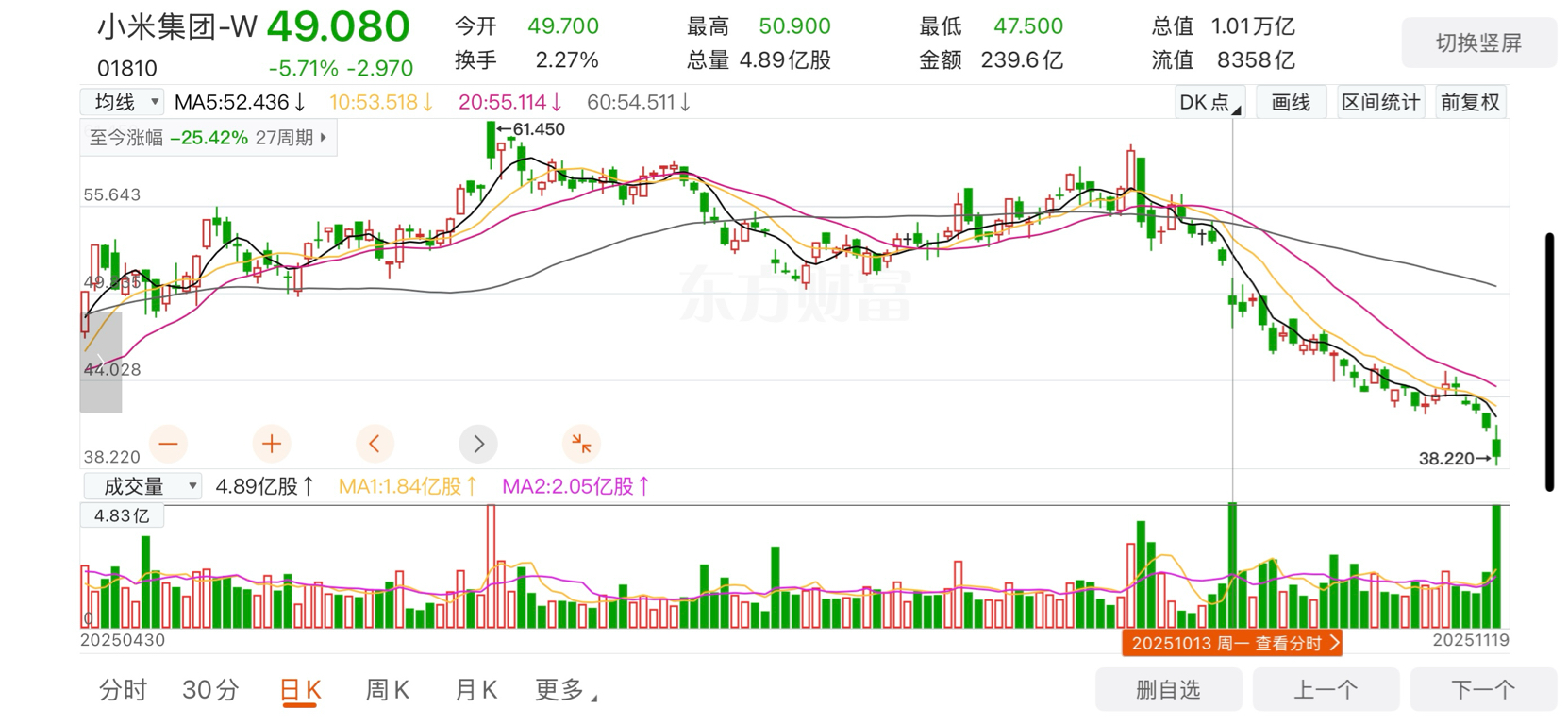
Task: Select the 周K tab
Action: coord(387,690)
